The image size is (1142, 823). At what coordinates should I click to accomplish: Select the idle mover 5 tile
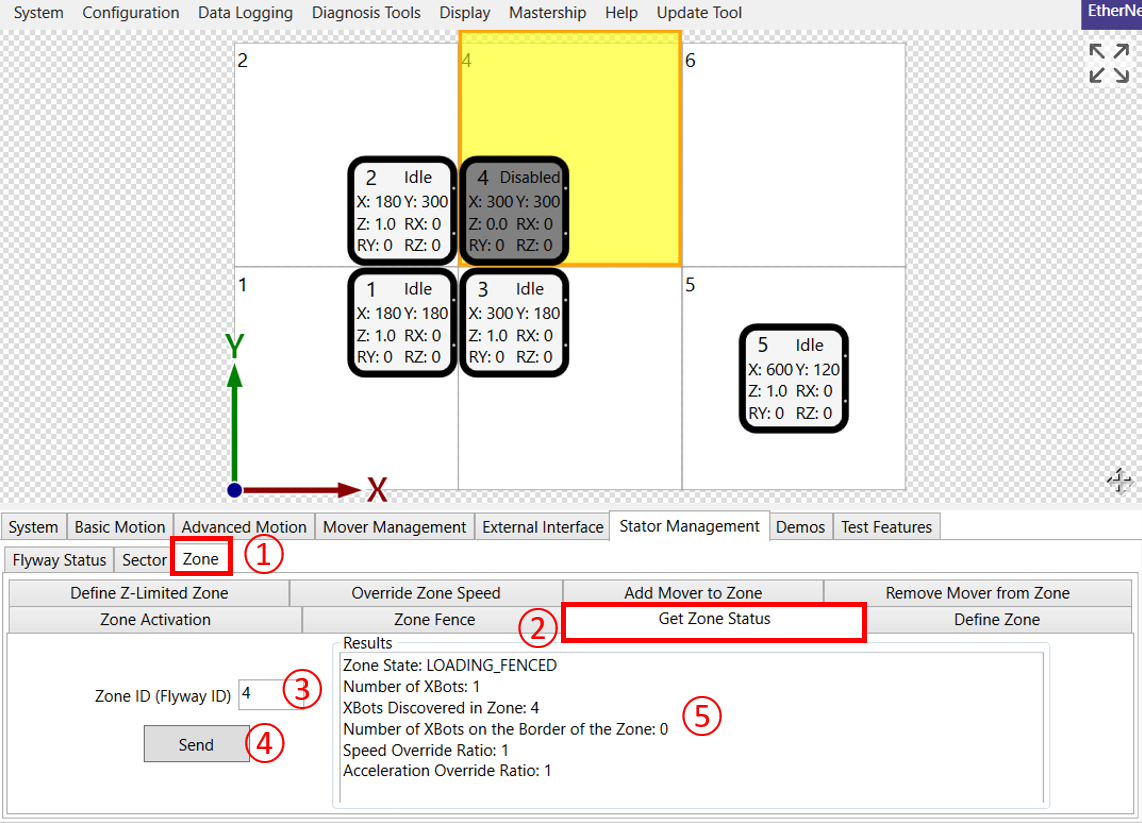pos(794,378)
